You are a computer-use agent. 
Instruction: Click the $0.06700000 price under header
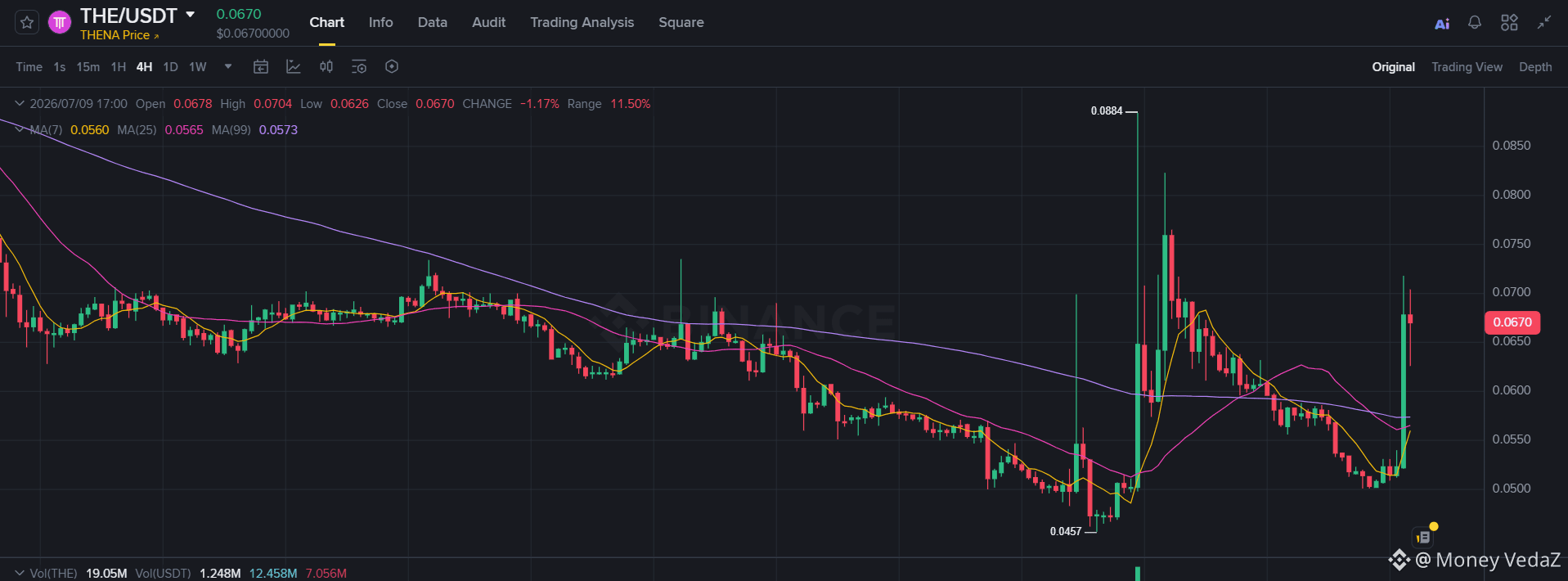[x=253, y=34]
